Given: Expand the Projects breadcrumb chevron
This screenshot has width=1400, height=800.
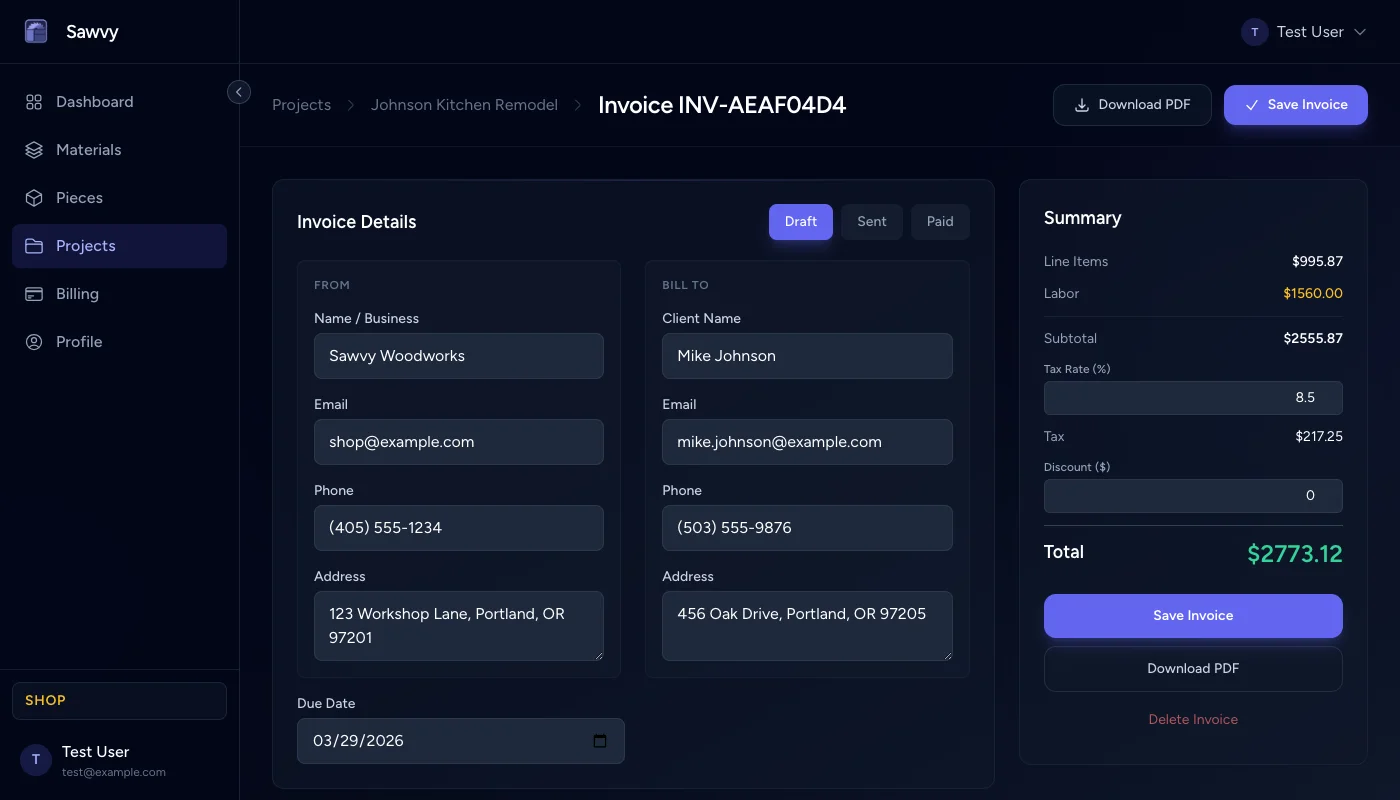Looking at the screenshot, I should 350,104.
